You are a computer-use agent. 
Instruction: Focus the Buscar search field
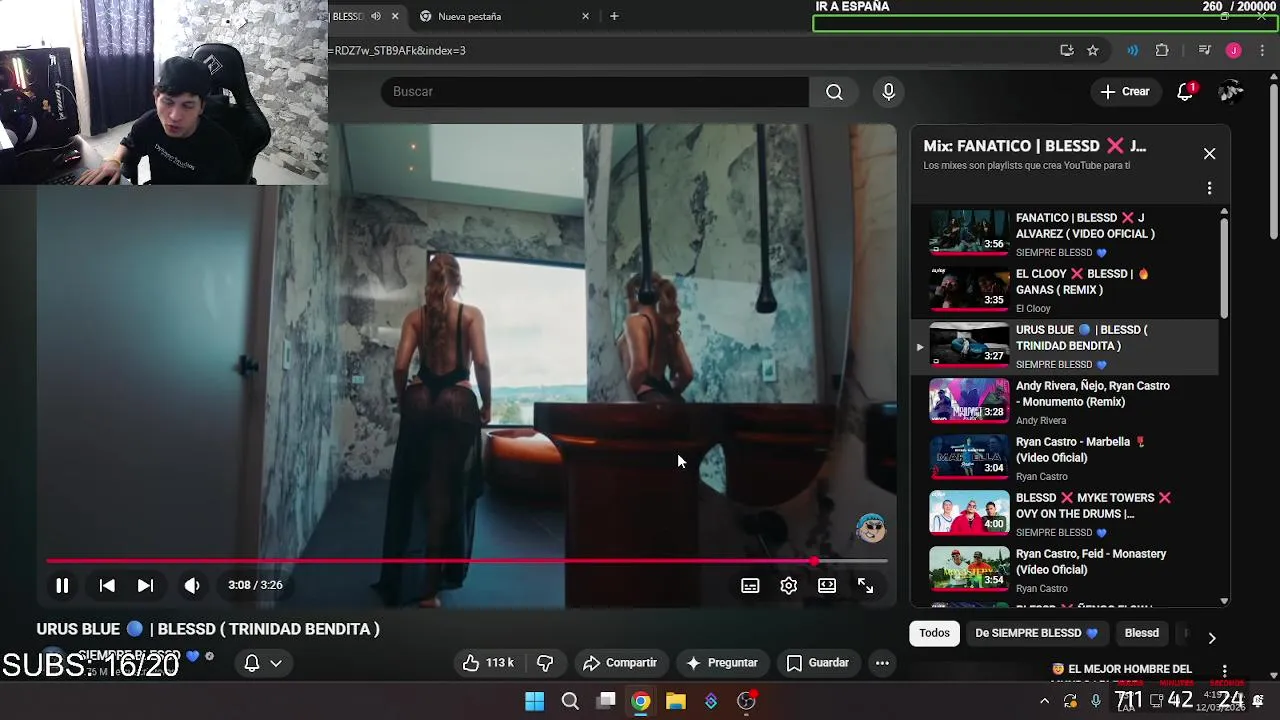[x=595, y=92]
